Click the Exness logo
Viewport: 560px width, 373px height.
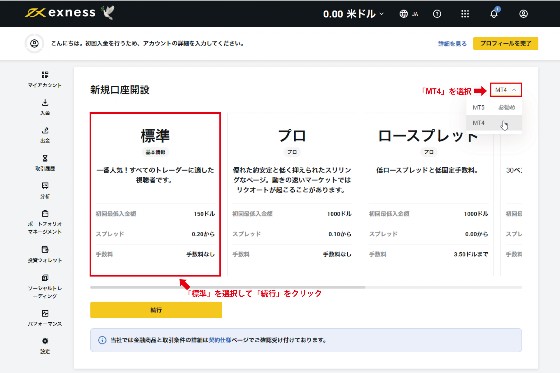[x=60, y=13]
